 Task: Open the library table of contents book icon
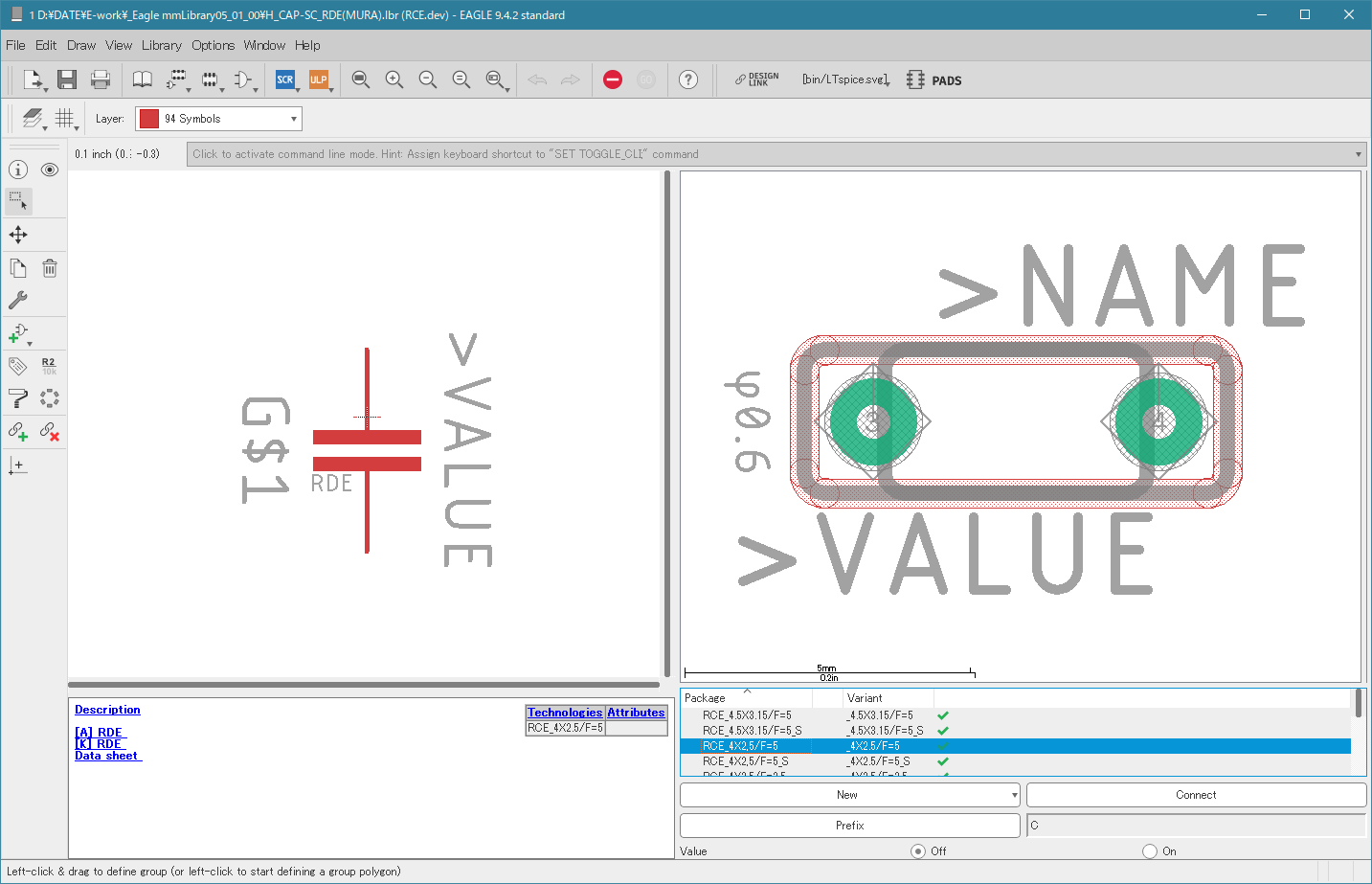[x=143, y=79]
